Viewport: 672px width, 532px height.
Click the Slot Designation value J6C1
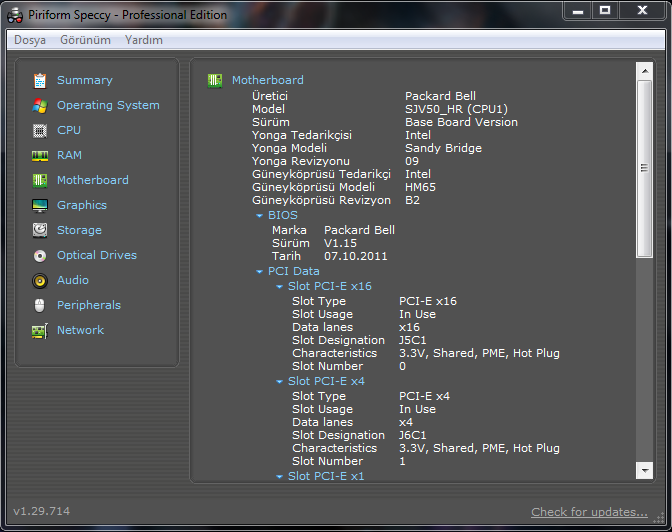click(413, 435)
